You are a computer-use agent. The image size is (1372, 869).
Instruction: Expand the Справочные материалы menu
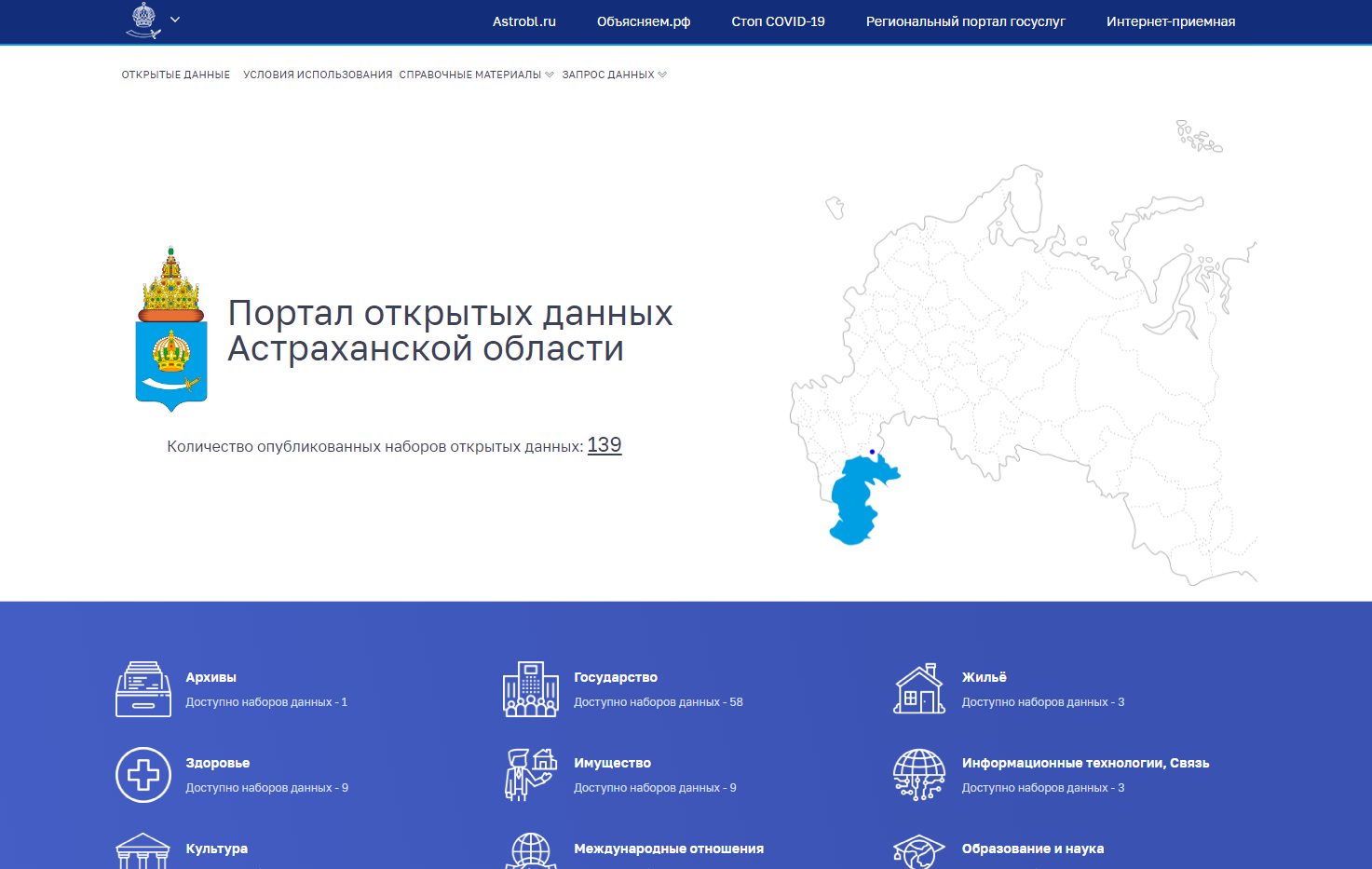(476, 75)
